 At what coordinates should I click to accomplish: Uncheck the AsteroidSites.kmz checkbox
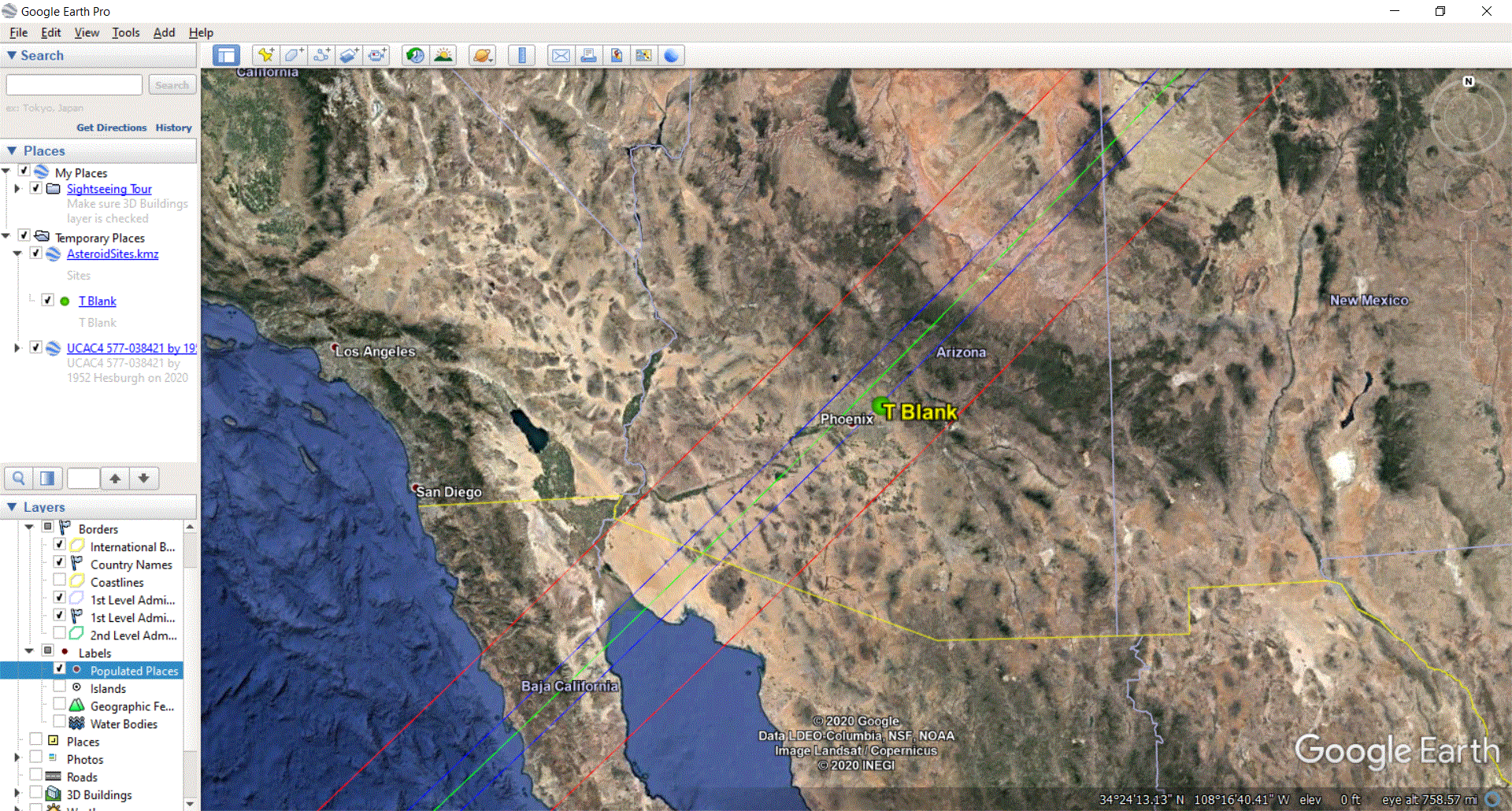(35, 253)
